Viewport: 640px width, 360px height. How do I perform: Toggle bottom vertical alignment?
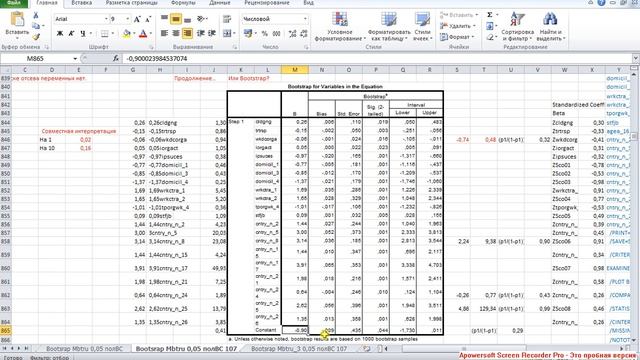click(x=187, y=19)
